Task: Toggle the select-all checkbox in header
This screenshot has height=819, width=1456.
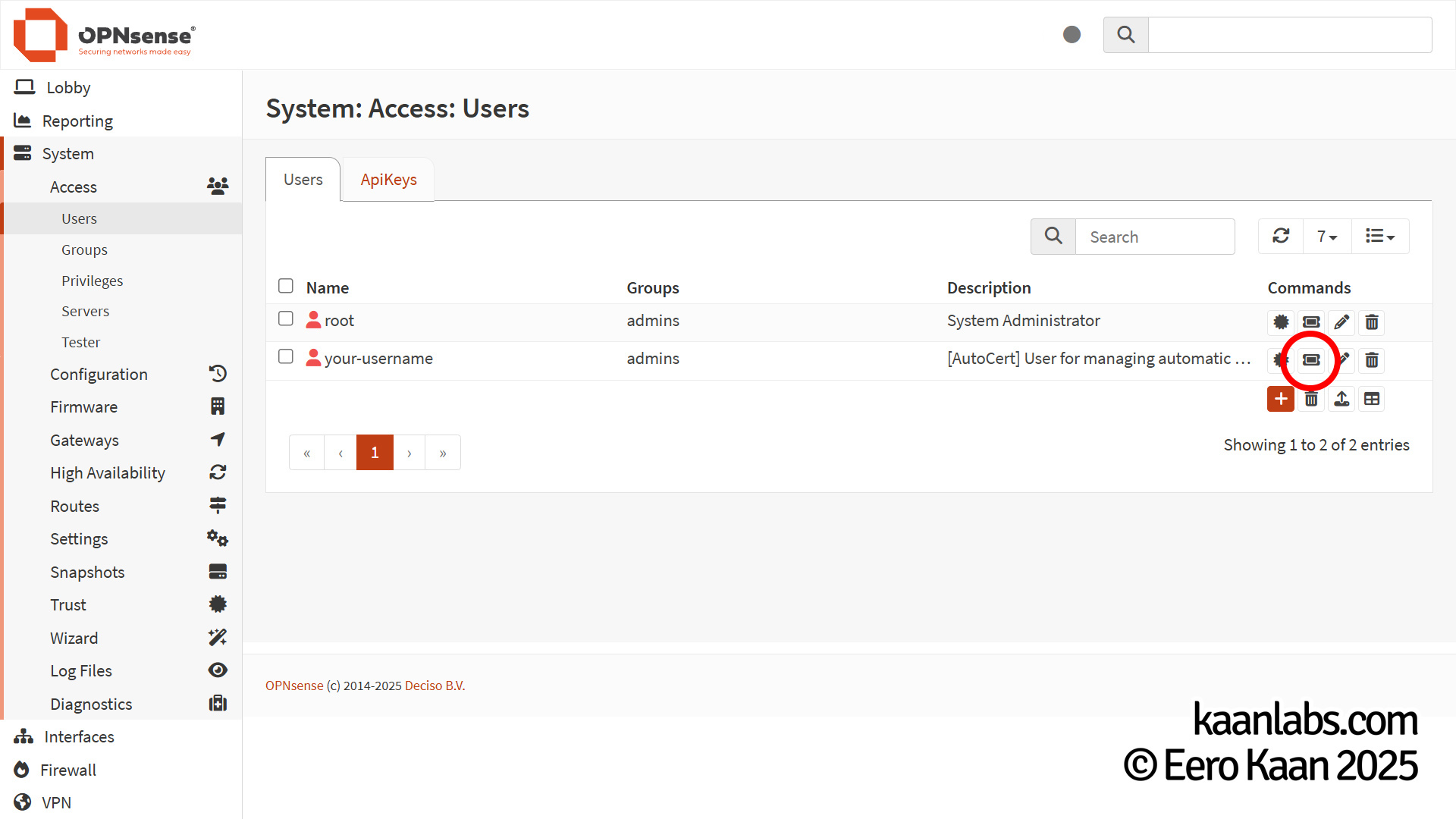Action: (286, 286)
